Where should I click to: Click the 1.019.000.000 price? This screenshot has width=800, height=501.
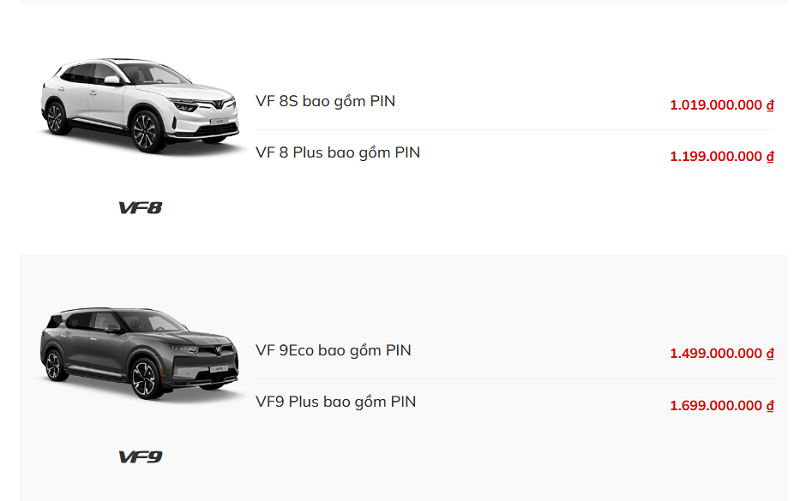[715, 104]
